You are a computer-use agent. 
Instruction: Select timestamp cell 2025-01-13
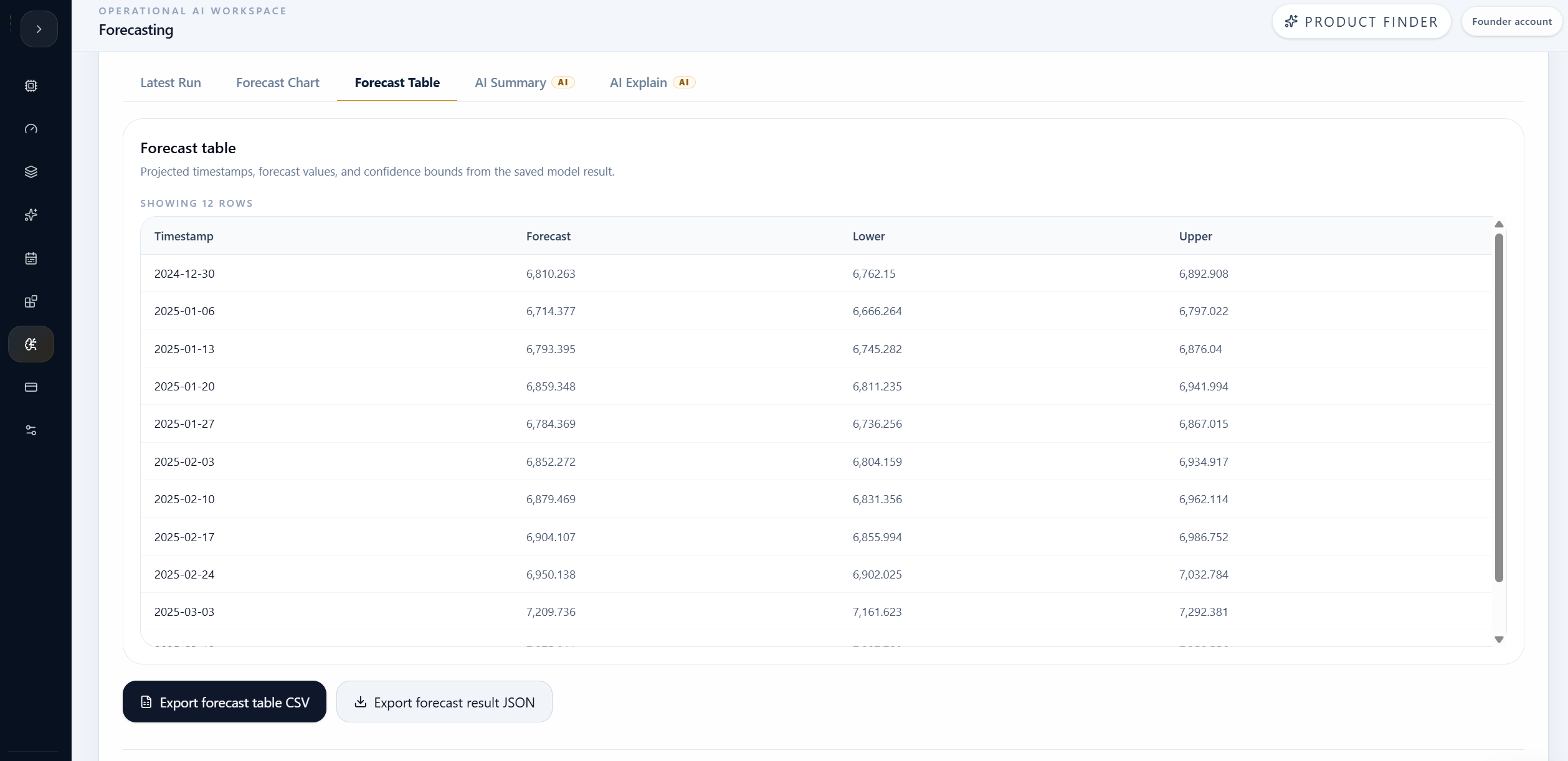click(184, 349)
